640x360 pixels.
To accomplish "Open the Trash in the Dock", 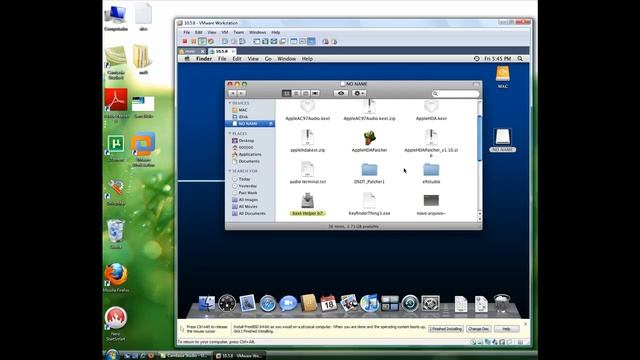I will coord(502,304).
